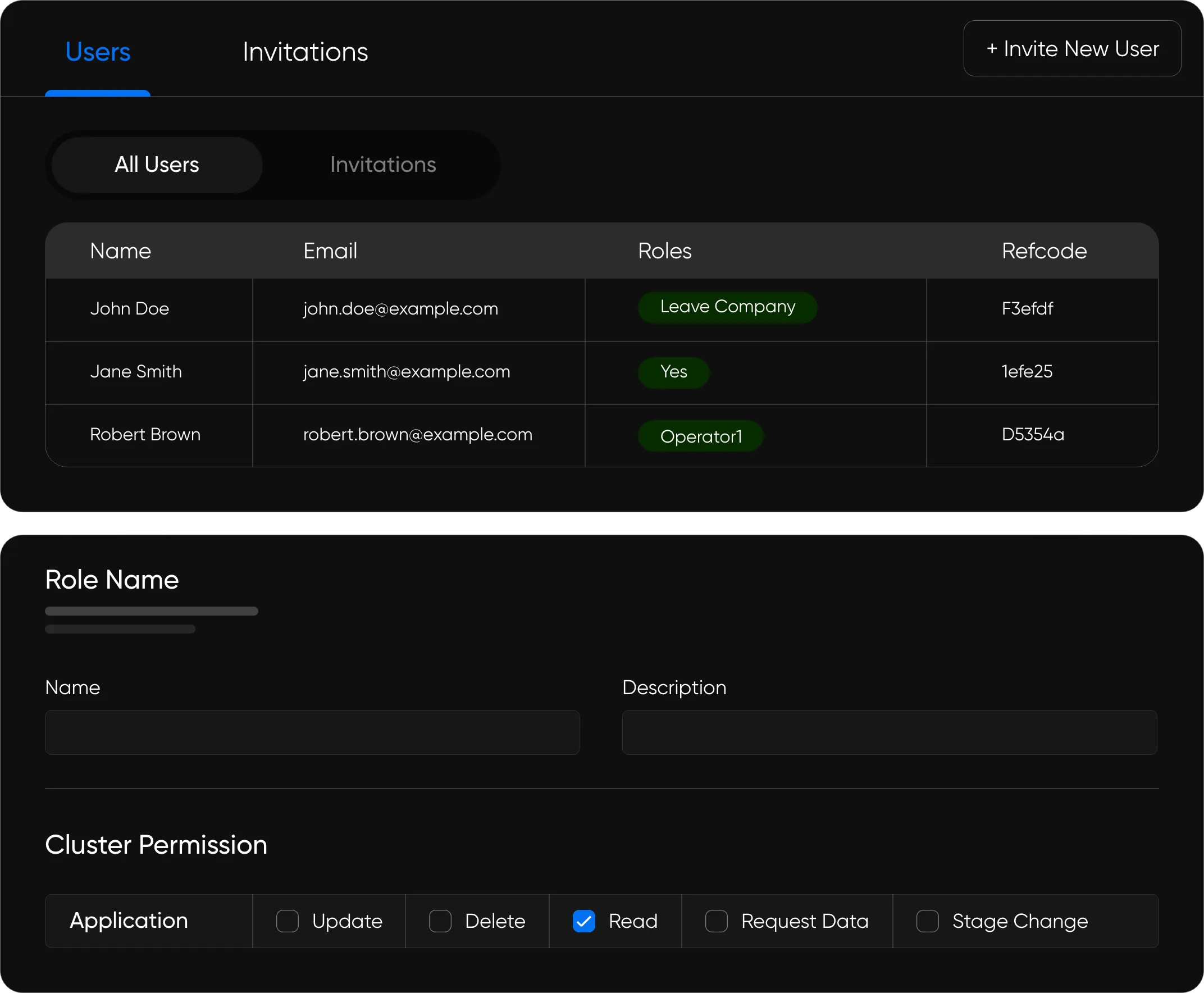The height and width of the screenshot is (993, 1204).
Task: Click the Refcode column header
Action: coord(1044,251)
